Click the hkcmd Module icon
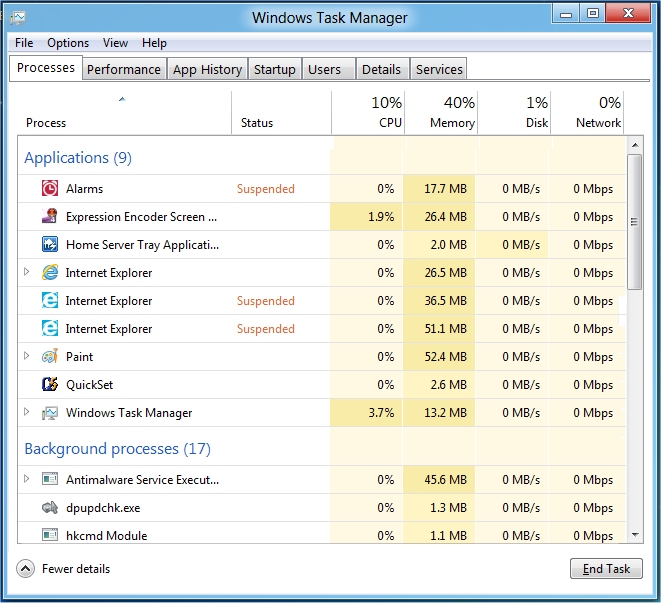The image size is (661, 603). pos(50,535)
